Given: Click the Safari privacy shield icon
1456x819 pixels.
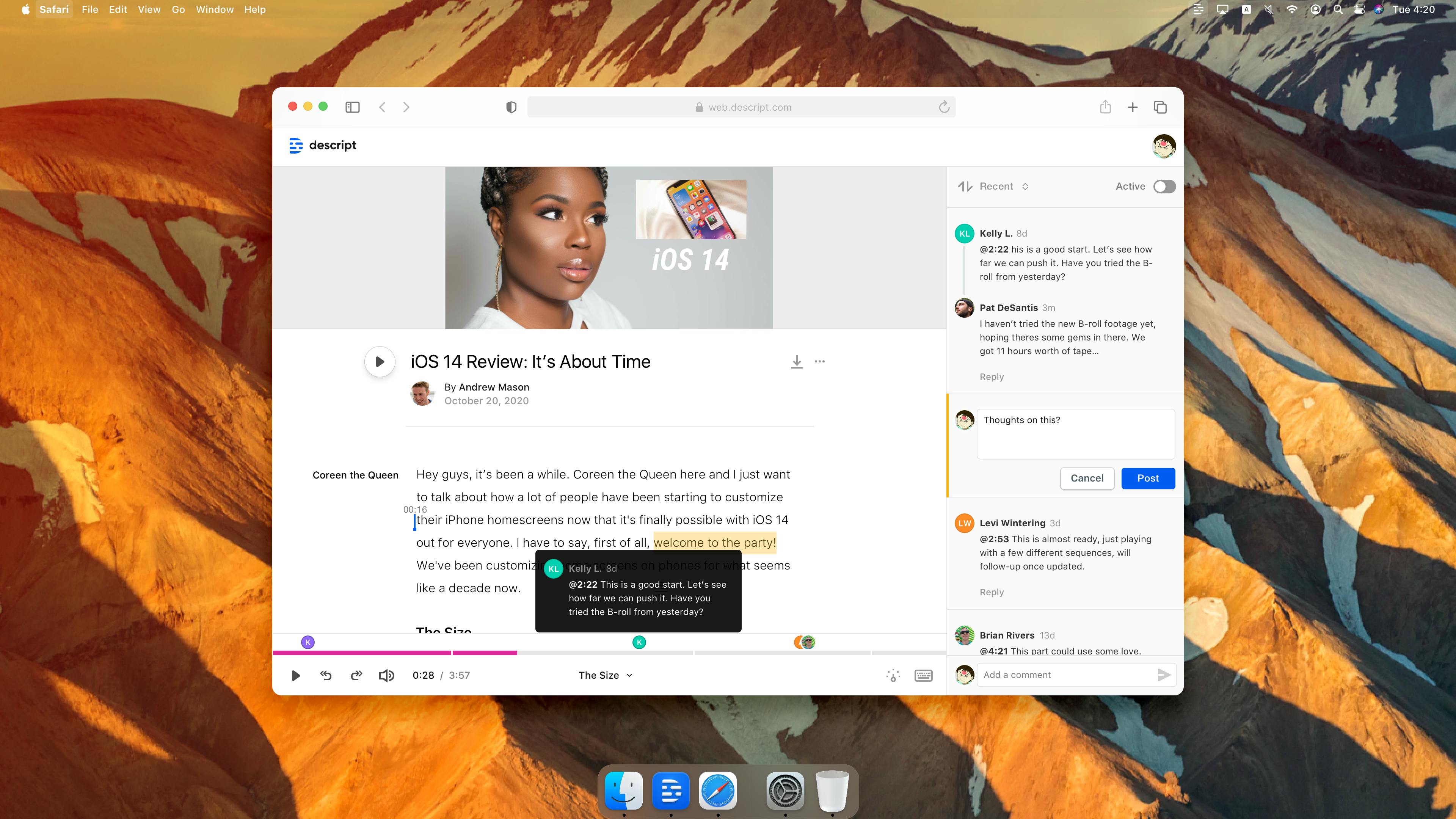Looking at the screenshot, I should (x=511, y=107).
